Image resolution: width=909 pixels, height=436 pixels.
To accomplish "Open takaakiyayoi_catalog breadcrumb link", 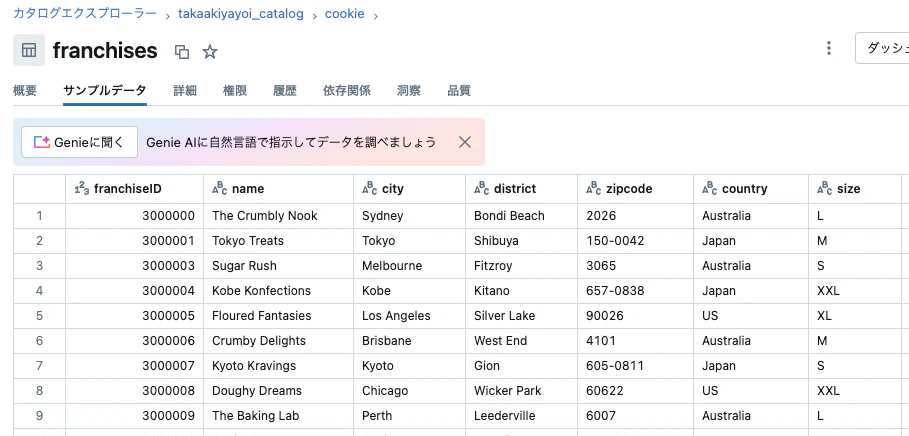I will [x=241, y=13].
